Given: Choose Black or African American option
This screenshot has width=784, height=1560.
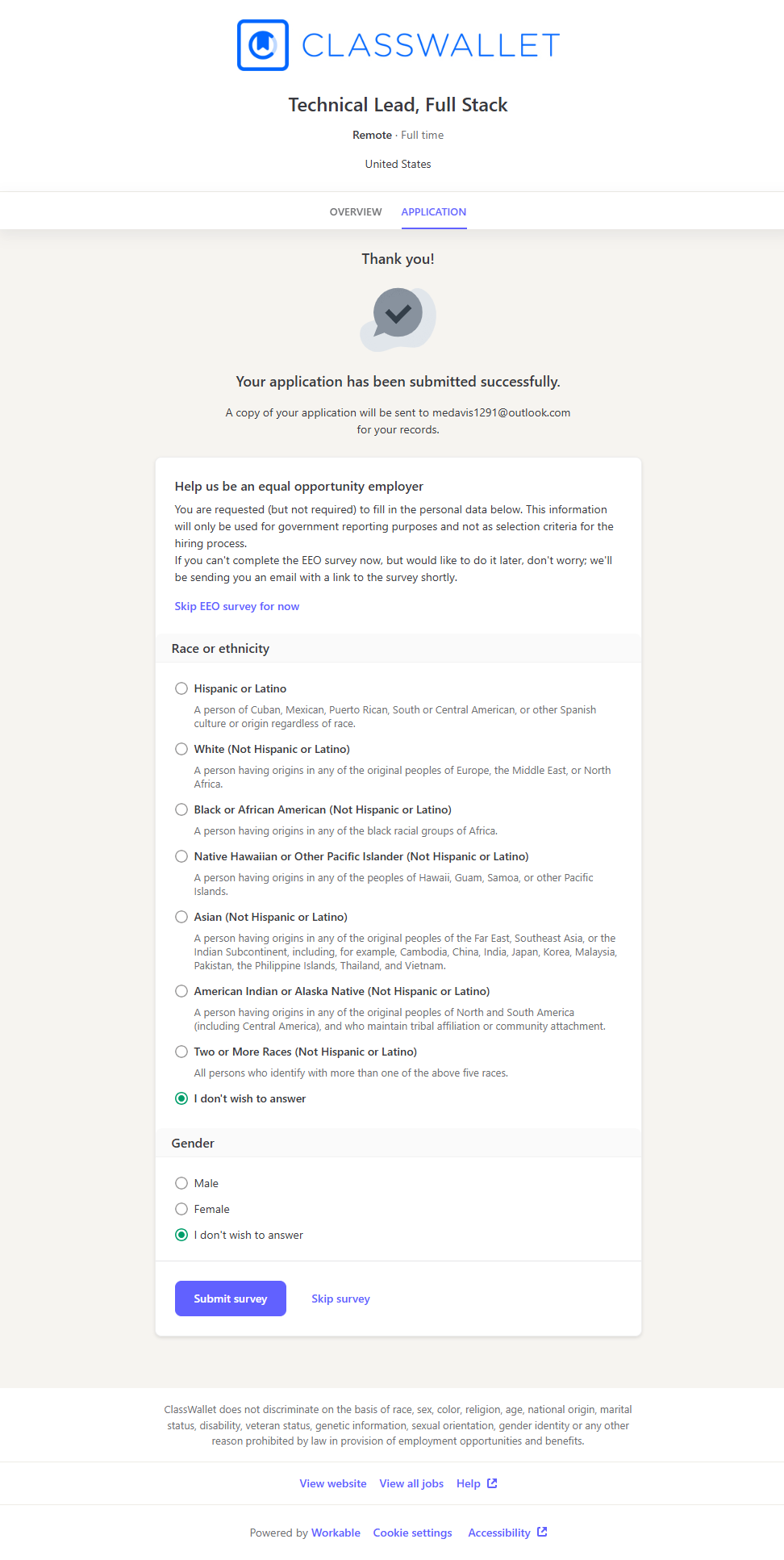Looking at the screenshot, I should coord(181,809).
